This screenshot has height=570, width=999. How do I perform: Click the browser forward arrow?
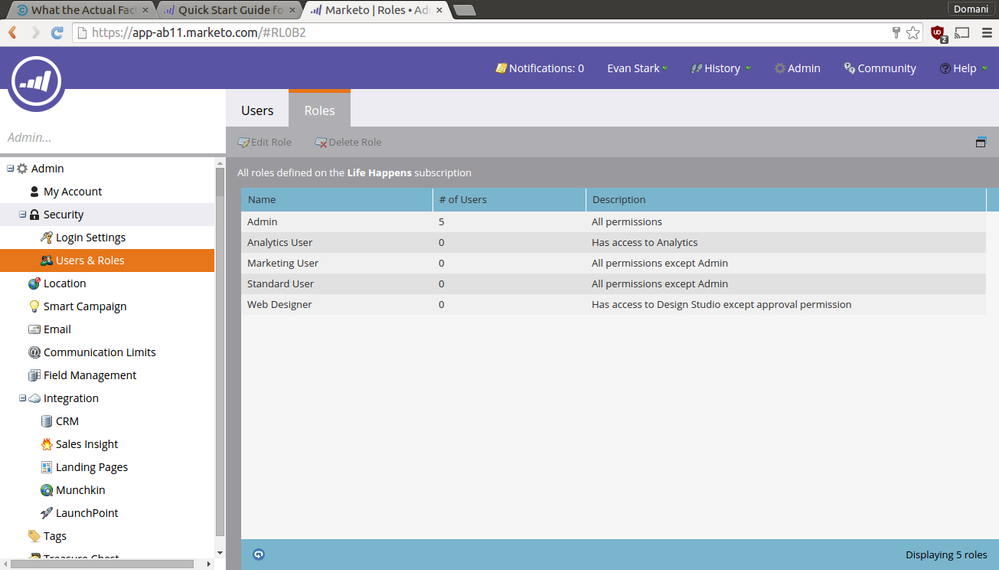click(x=35, y=32)
